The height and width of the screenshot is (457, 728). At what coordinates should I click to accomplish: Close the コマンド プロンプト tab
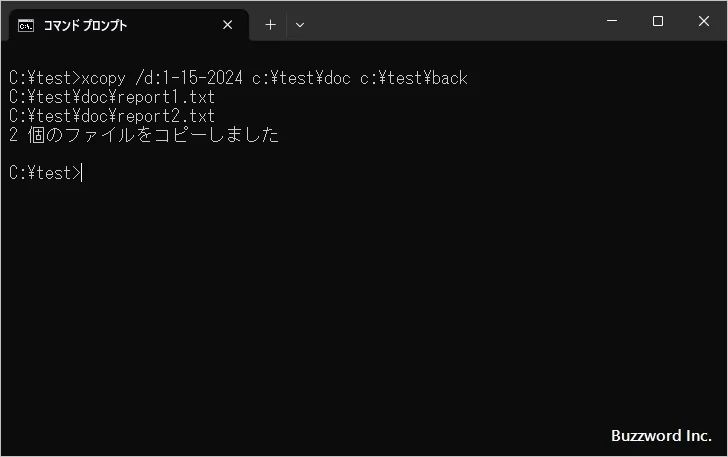click(228, 25)
